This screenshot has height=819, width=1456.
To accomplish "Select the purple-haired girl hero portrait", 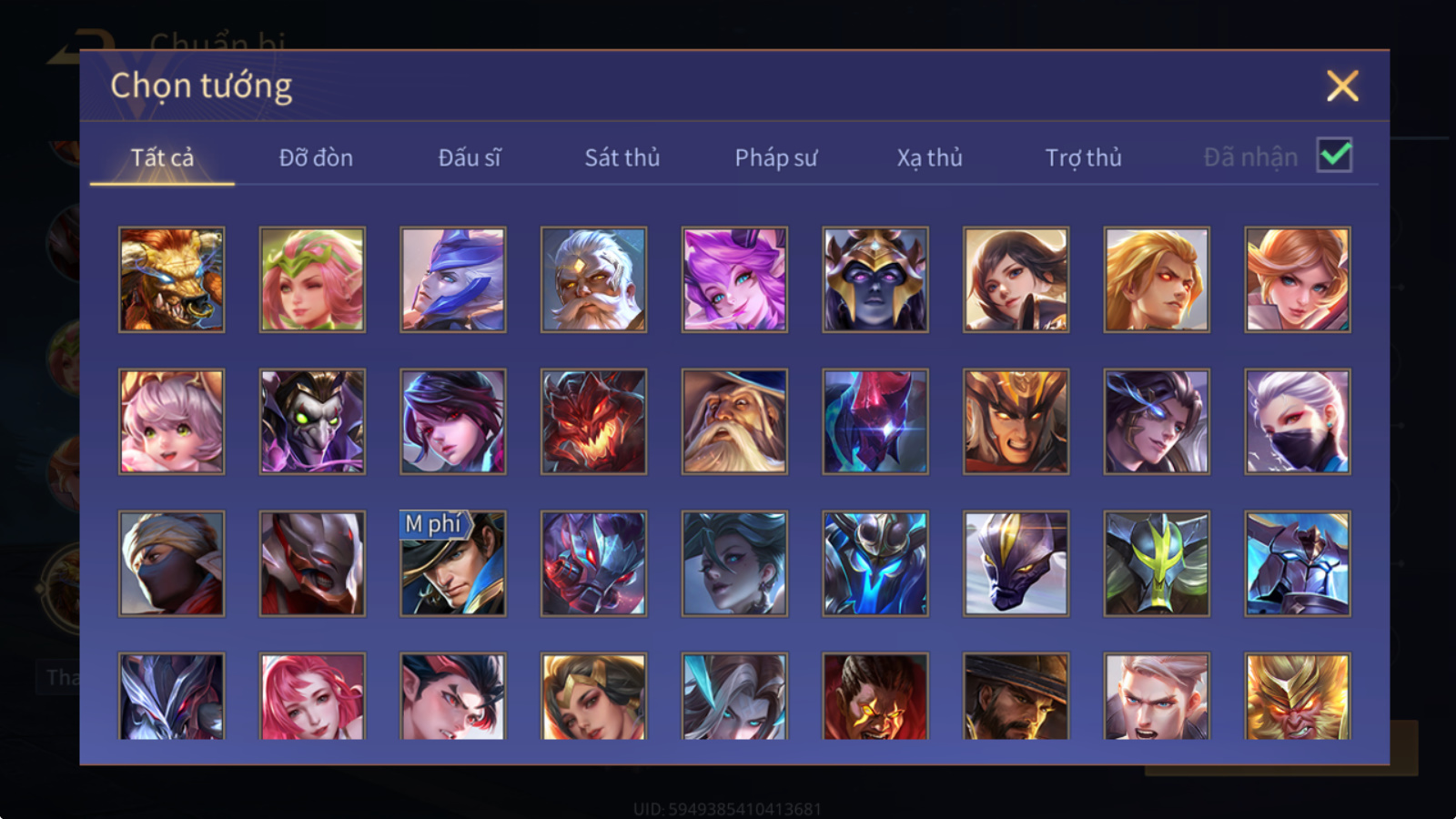I will (734, 279).
